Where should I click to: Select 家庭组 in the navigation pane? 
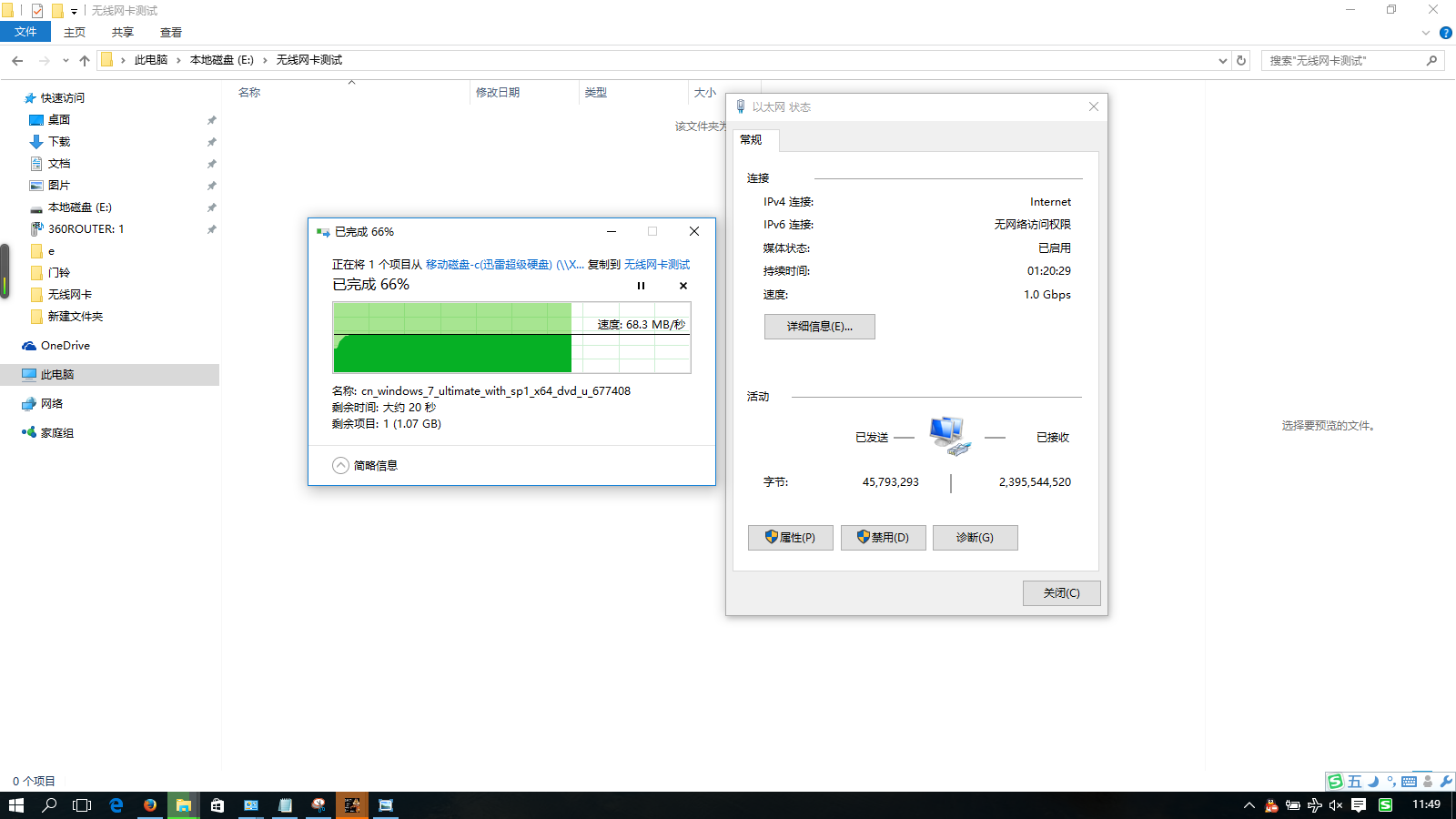coord(56,433)
